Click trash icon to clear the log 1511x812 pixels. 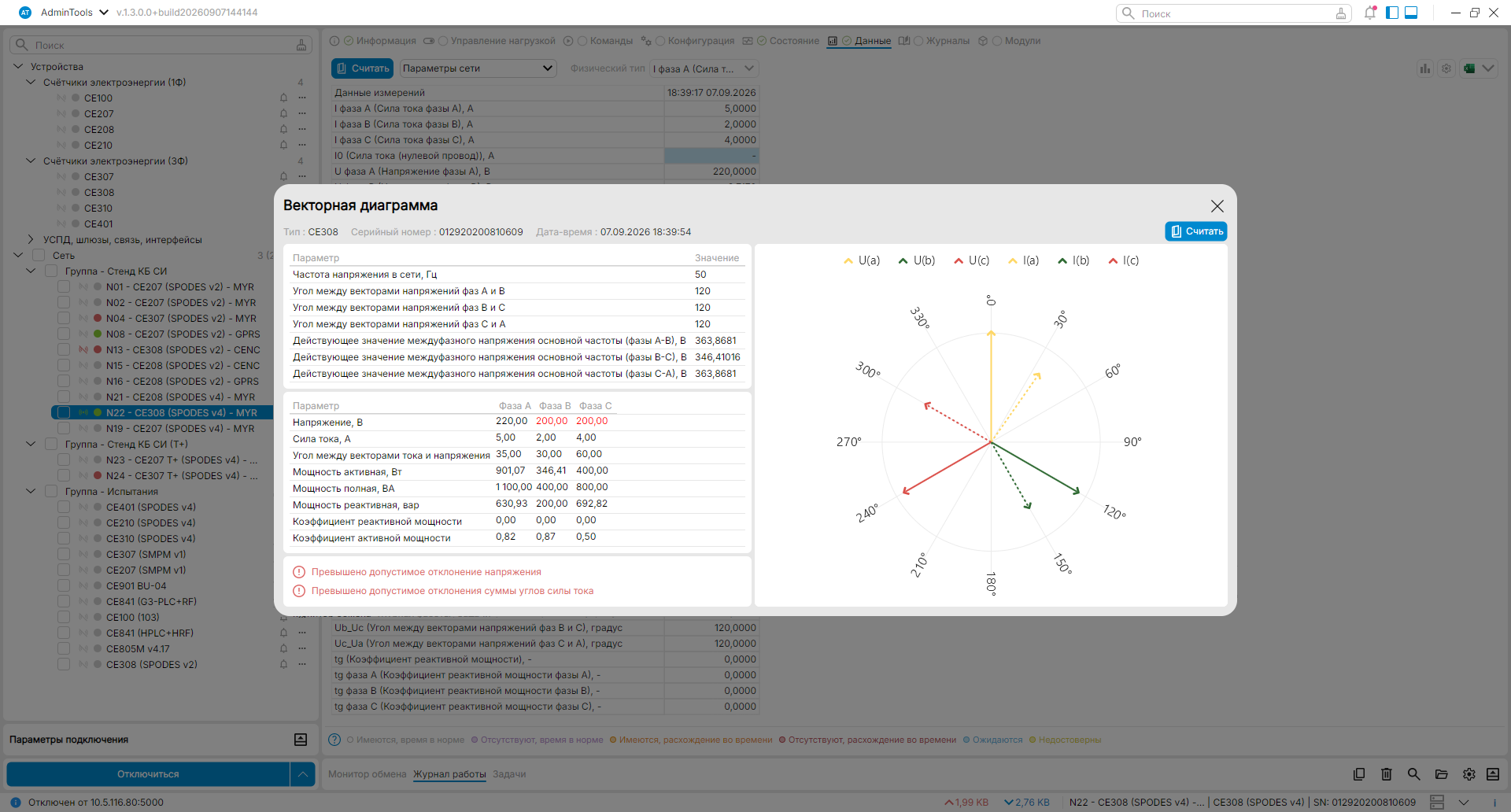(x=1387, y=774)
